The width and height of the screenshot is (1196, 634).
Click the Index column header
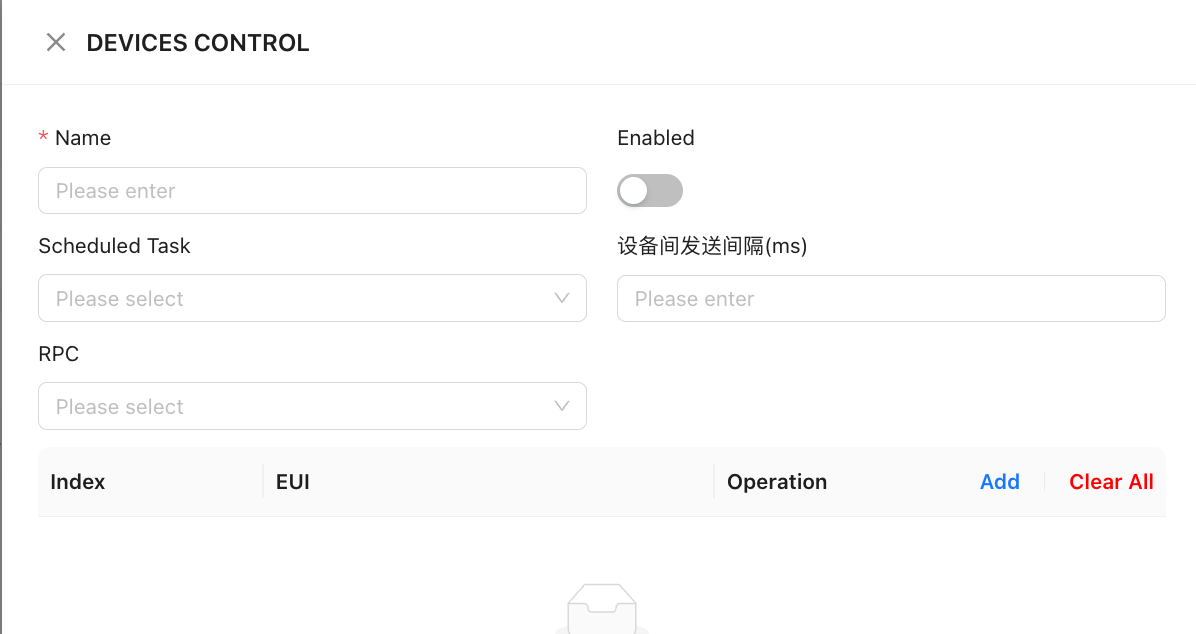point(78,482)
